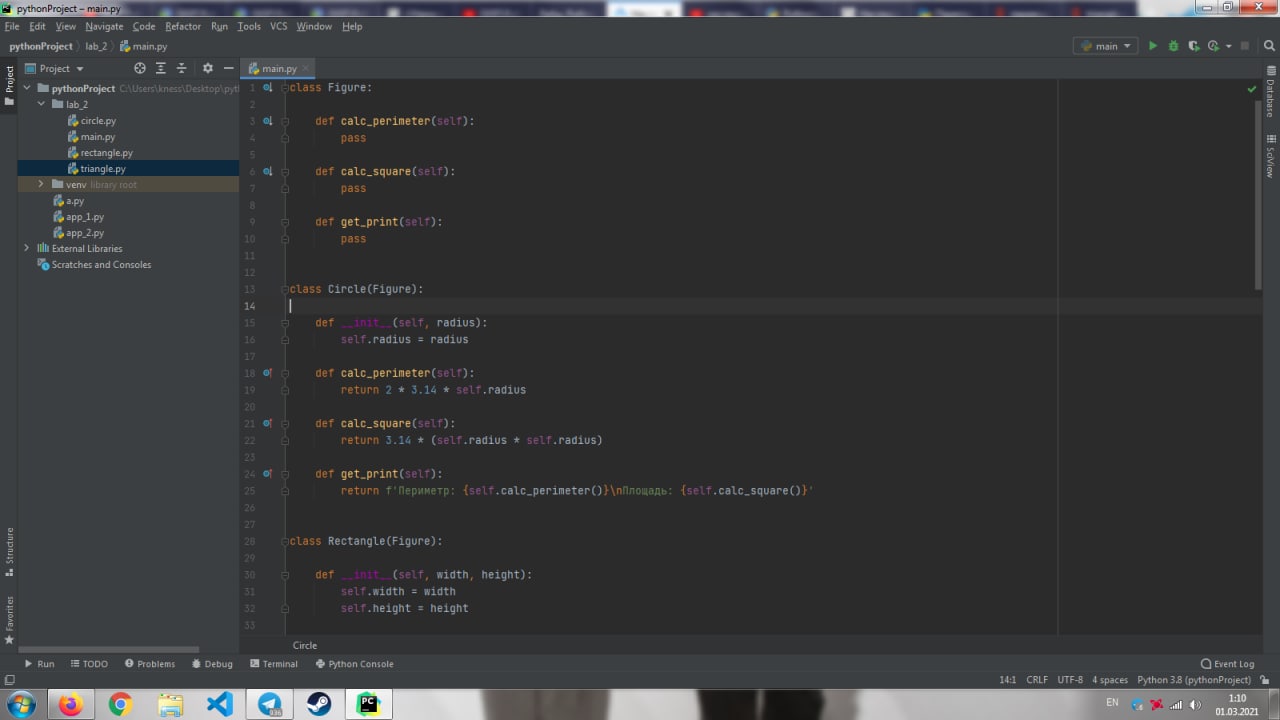Fold the Figure class on line 1
Viewport: 1280px width, 720px height.
[285, 88]
